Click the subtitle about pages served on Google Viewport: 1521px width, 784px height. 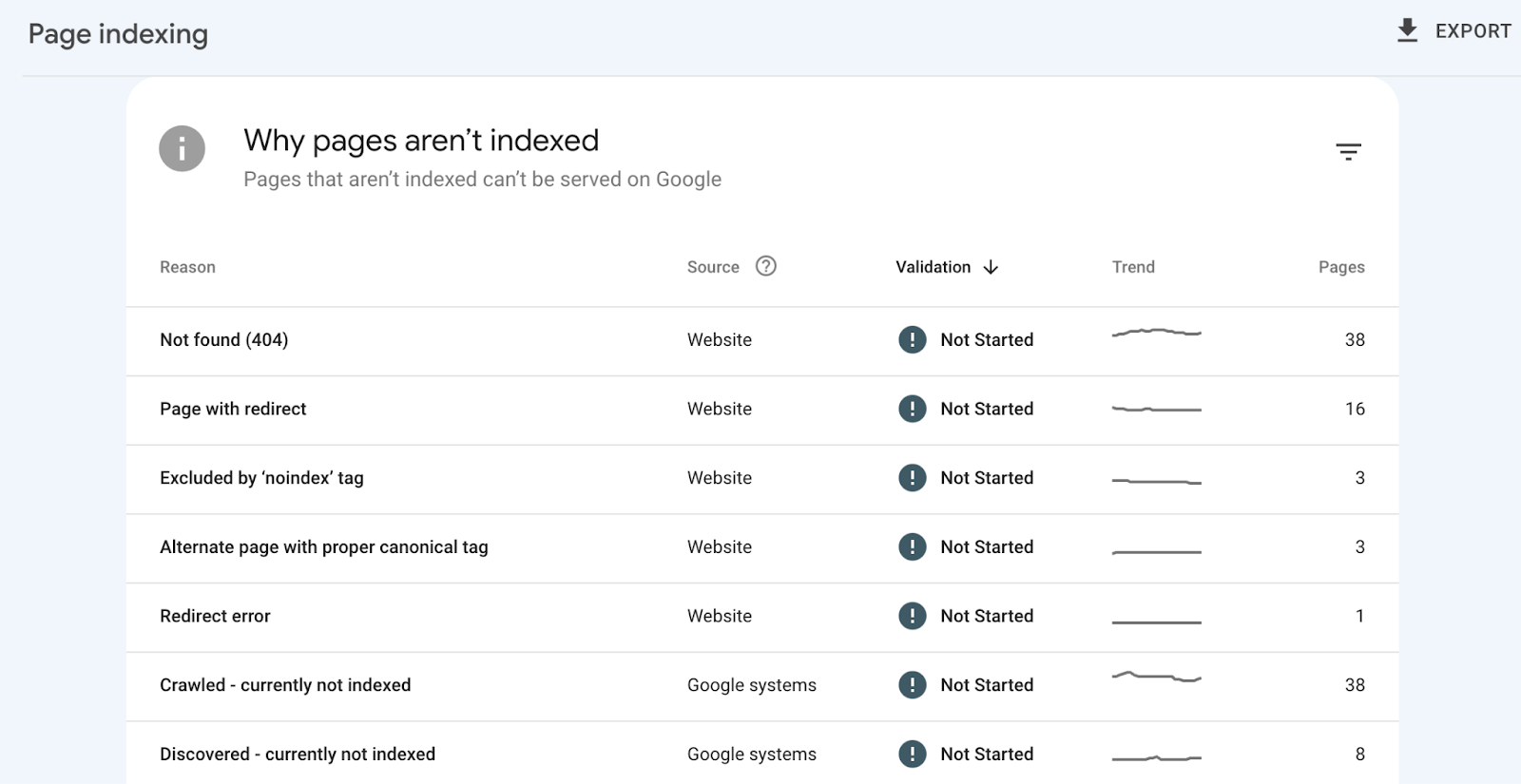click(482, 180)
